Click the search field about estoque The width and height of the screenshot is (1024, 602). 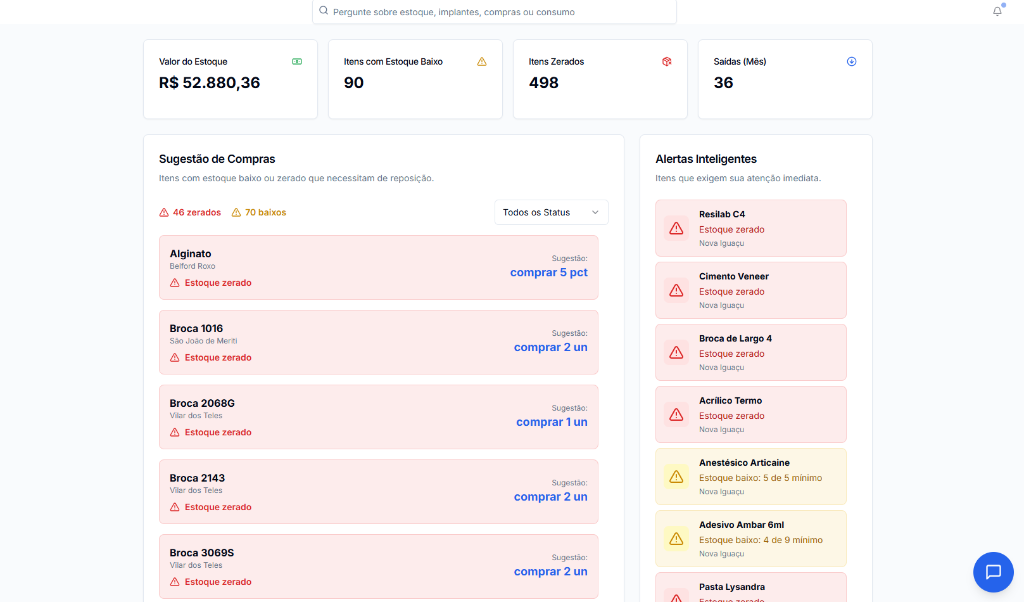494,12
